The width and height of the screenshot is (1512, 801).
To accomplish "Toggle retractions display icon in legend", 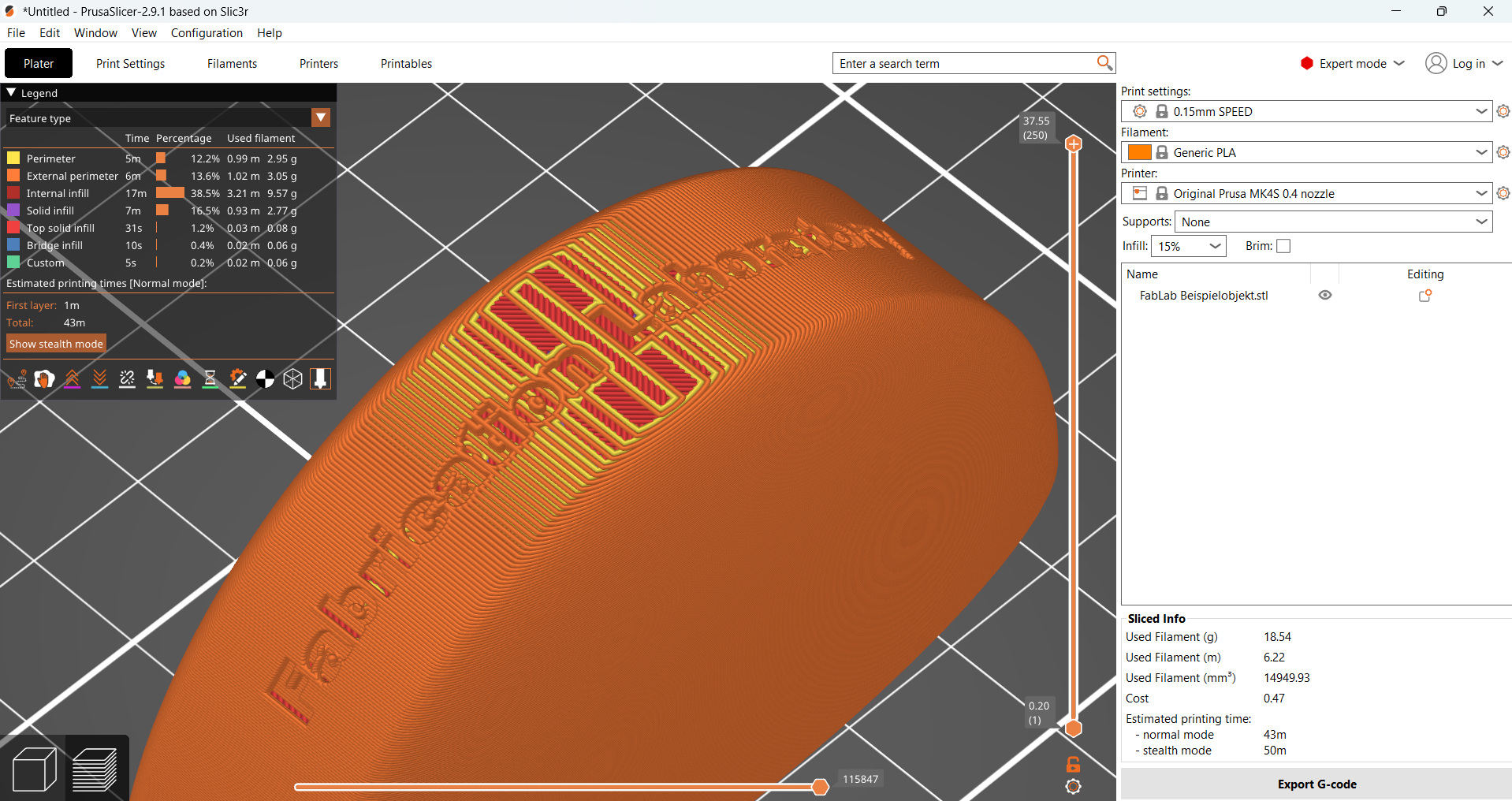I will pyautogui.click(x=73, y=379).
